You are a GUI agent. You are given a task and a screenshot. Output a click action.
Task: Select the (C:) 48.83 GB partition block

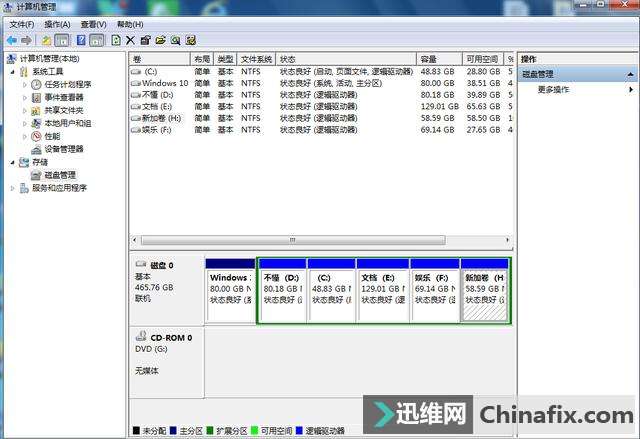[331, 290]
